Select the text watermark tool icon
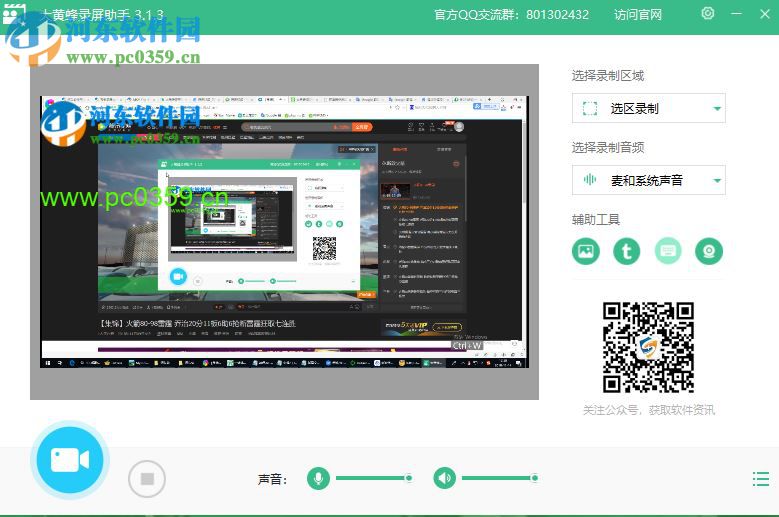Viewport: 779px width, 517px height. tap(626, 251)
